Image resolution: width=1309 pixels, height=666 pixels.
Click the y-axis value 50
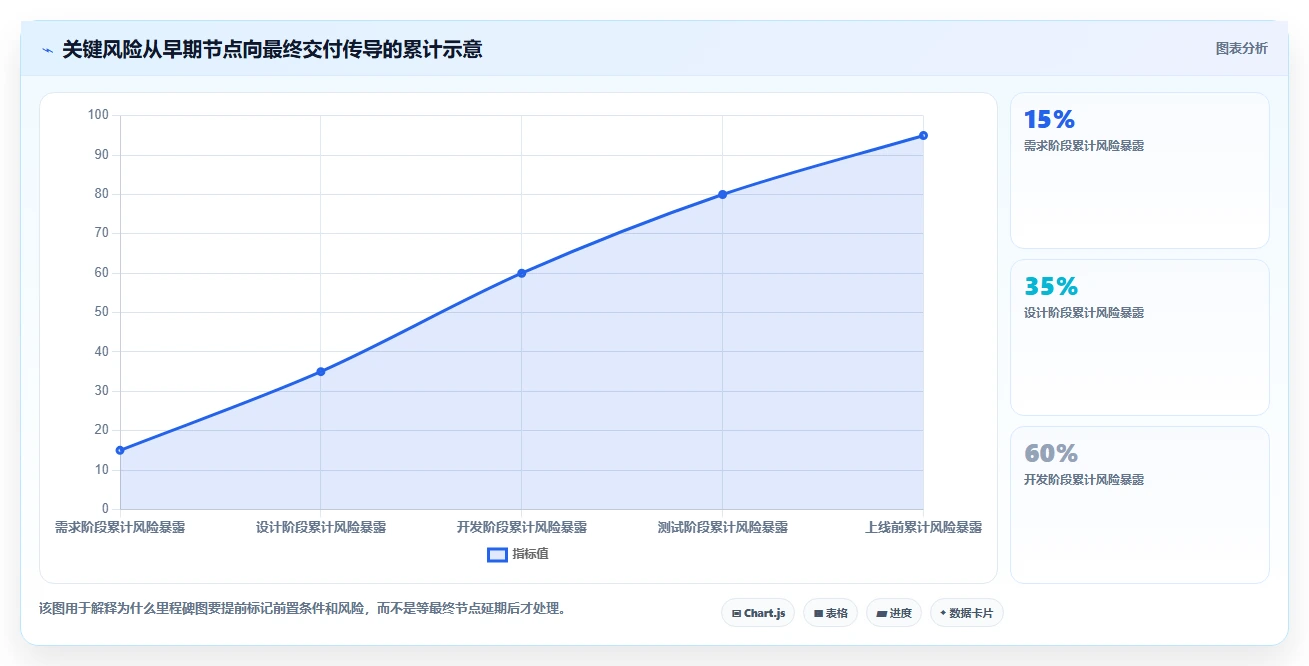click(101, 312)
